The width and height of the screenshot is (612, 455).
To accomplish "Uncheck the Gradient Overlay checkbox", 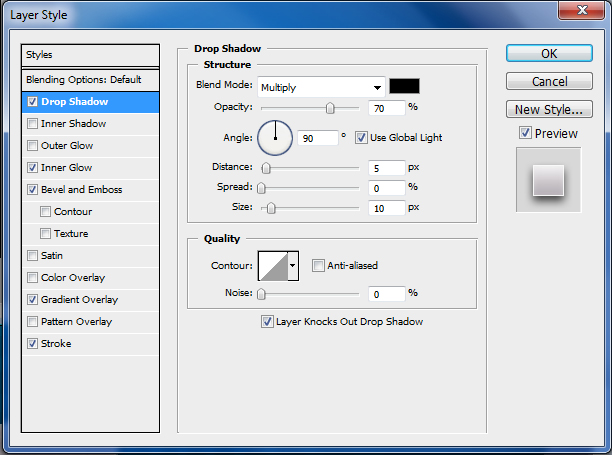I will pos(32,300).
